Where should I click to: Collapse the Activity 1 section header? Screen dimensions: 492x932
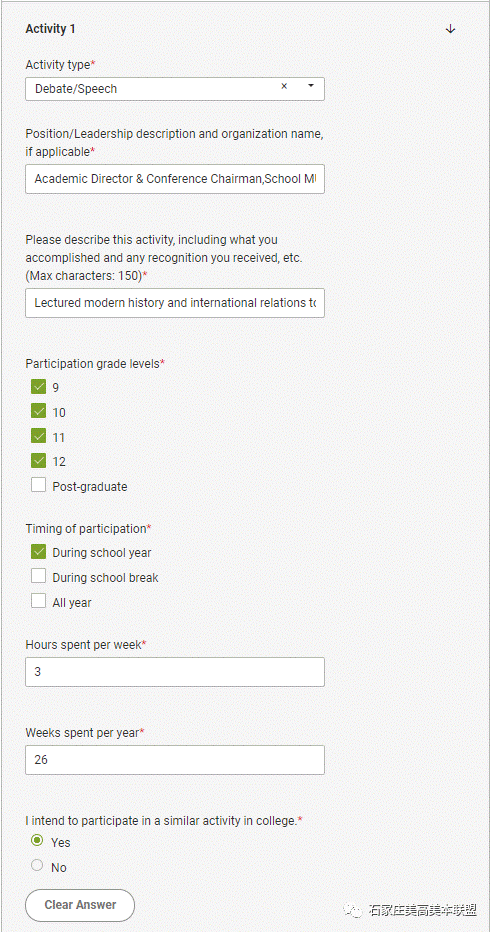tap(51, 29)
